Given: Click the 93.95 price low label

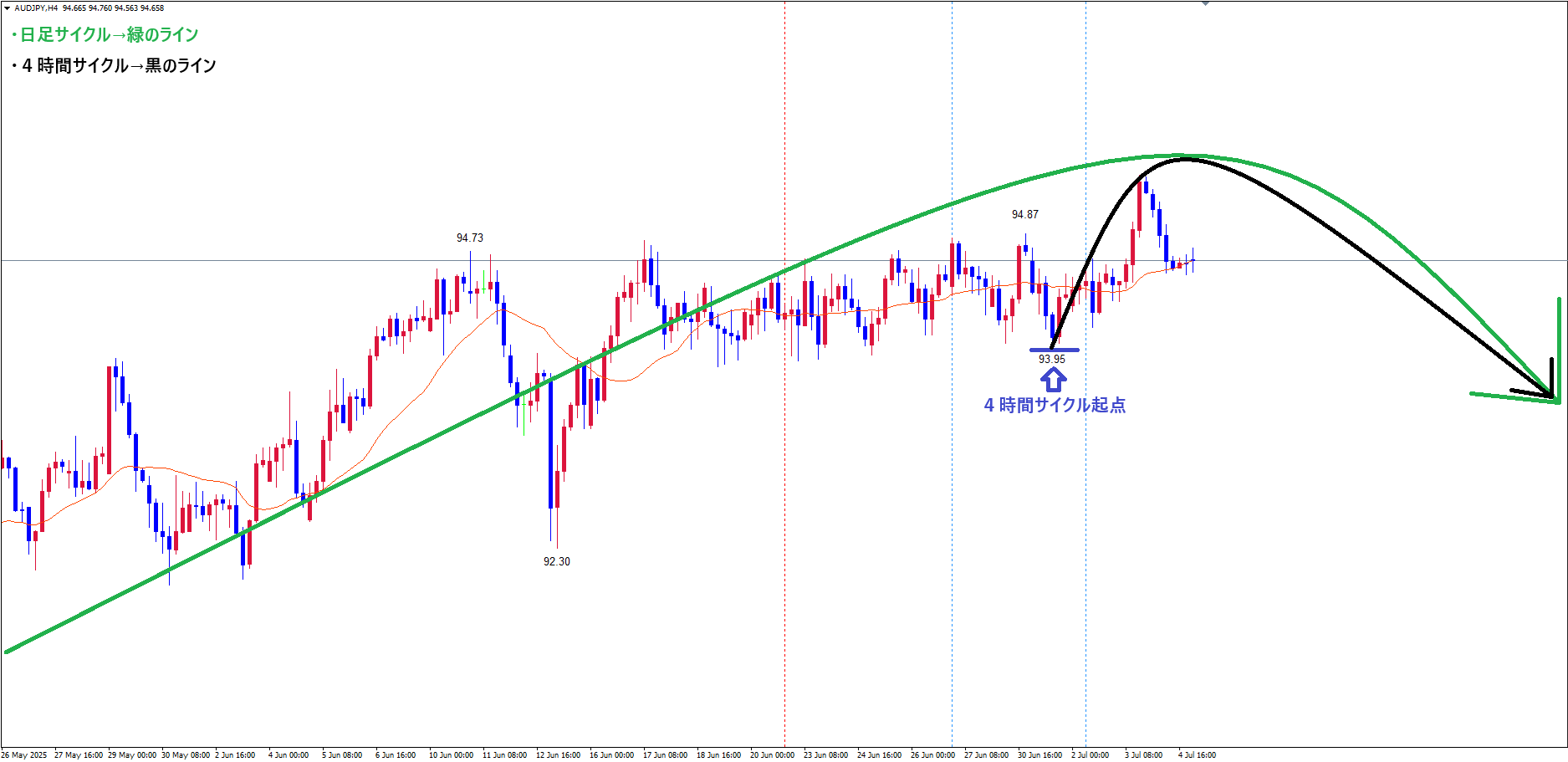Looking at the screenshot, I should pos(1051,359).
